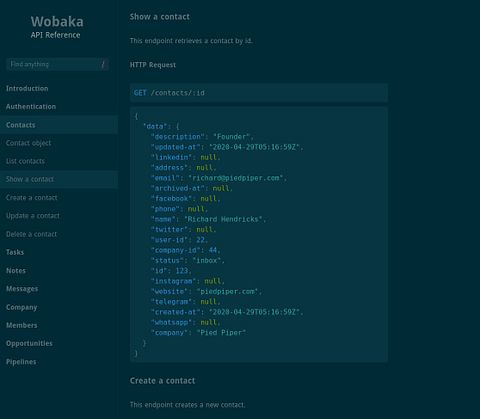Click the Wobaka logo title

coord(57,22)
